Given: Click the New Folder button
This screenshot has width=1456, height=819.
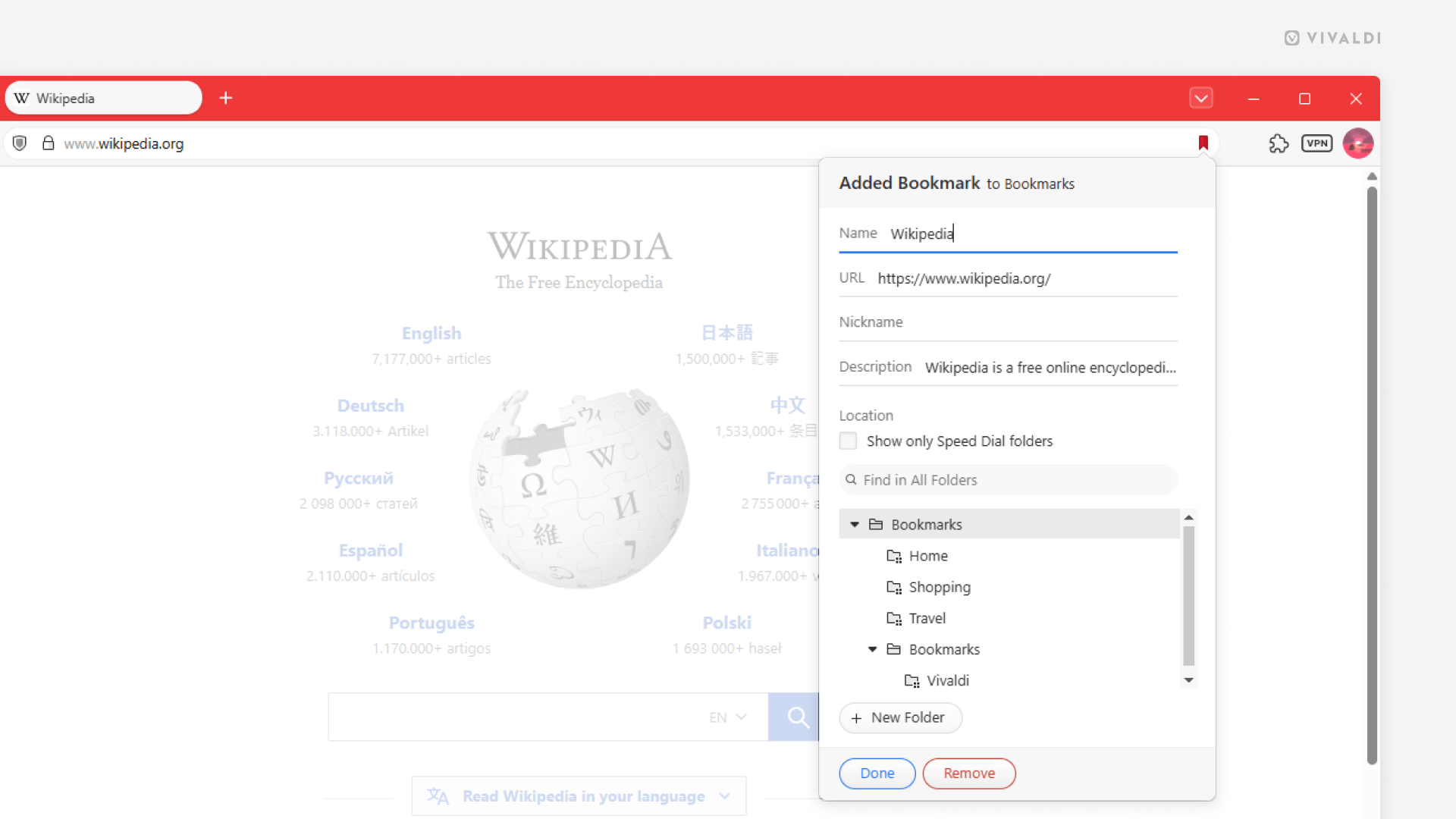Looking at the screenshot, I should point(900,717).
